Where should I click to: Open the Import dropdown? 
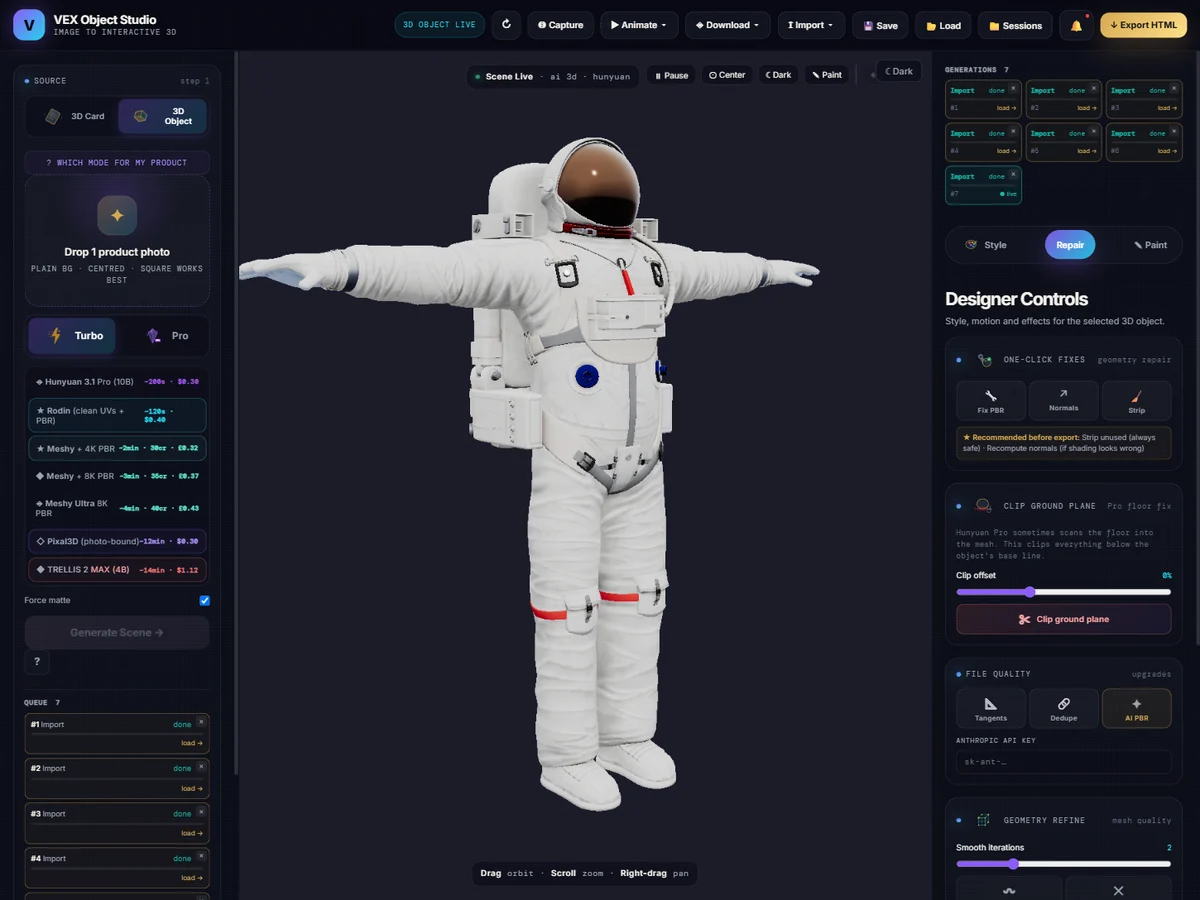[x=811, y=25]
